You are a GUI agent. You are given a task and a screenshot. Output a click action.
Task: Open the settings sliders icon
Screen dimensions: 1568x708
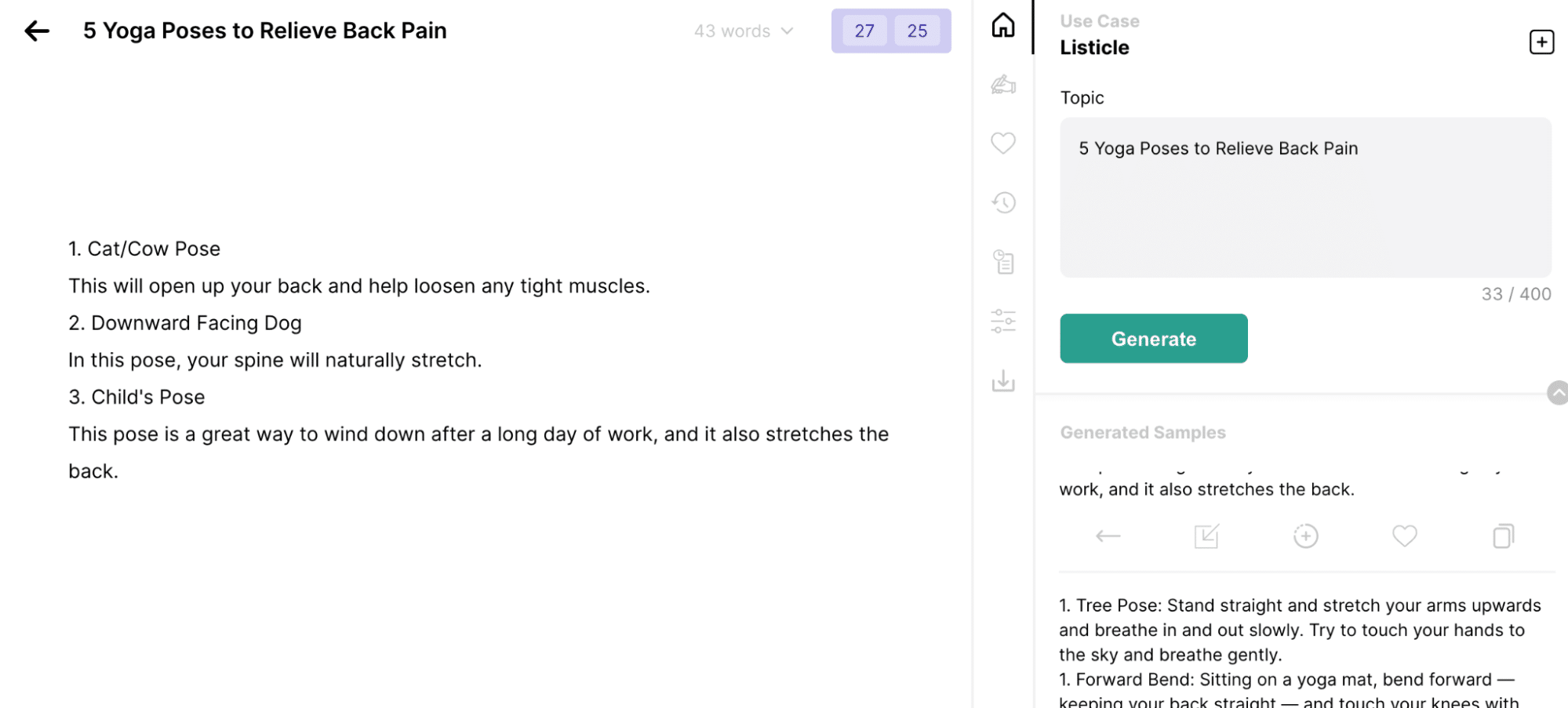pos(1003,321)
